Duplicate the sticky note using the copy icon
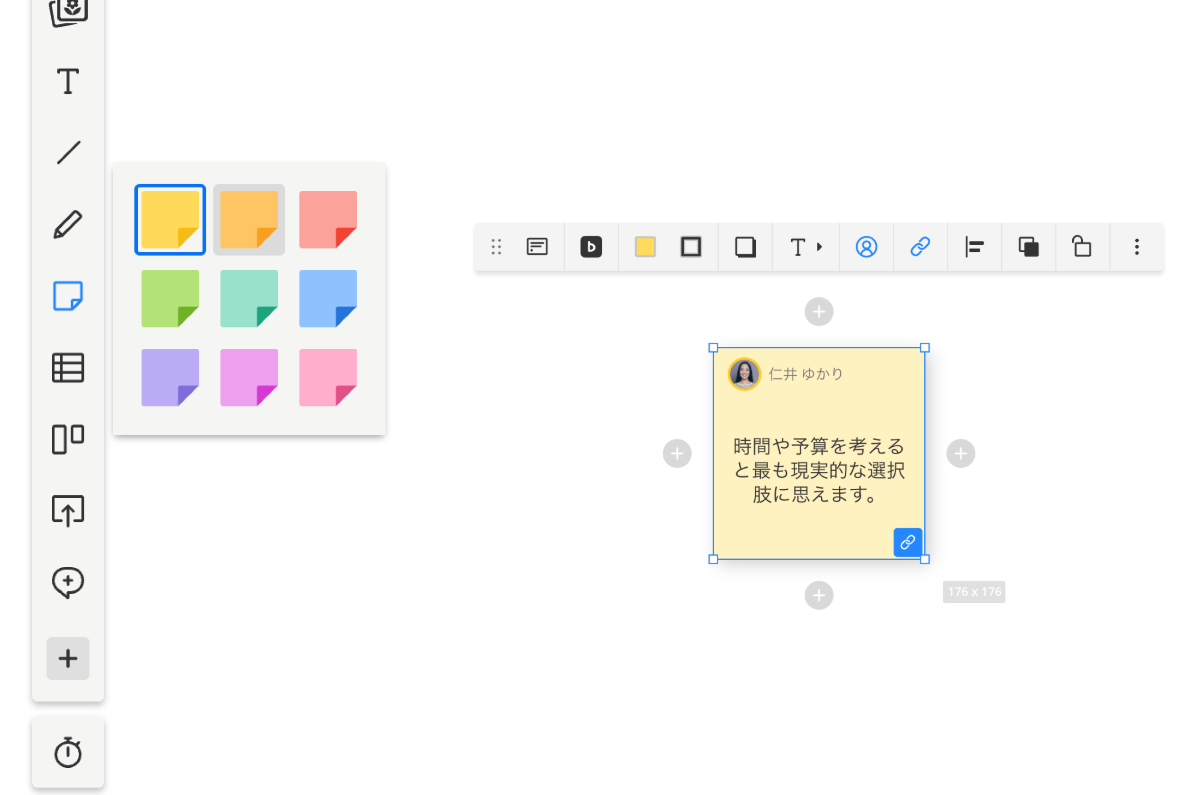1200x795 pixels. point(1028,246)
